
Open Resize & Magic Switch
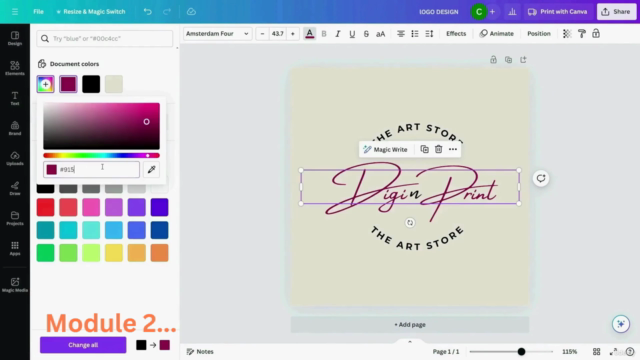[x=91, y=12]
